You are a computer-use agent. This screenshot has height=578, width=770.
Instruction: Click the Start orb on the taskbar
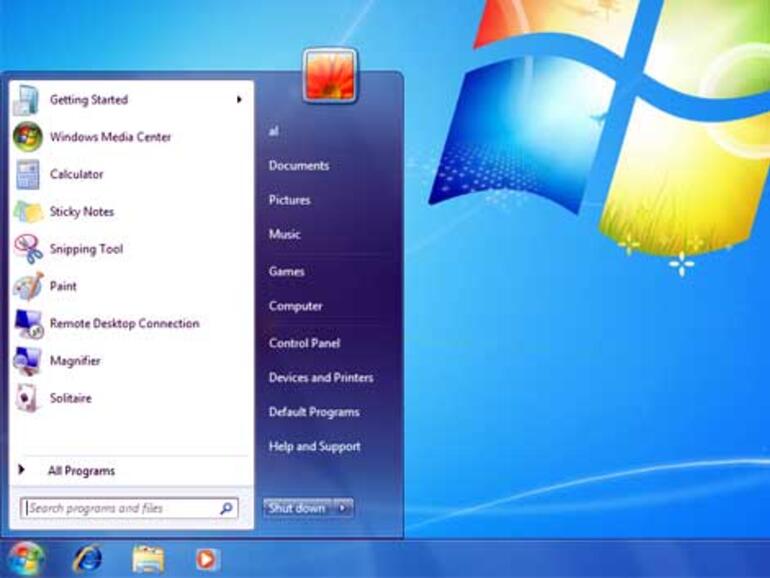pos(26,558)
